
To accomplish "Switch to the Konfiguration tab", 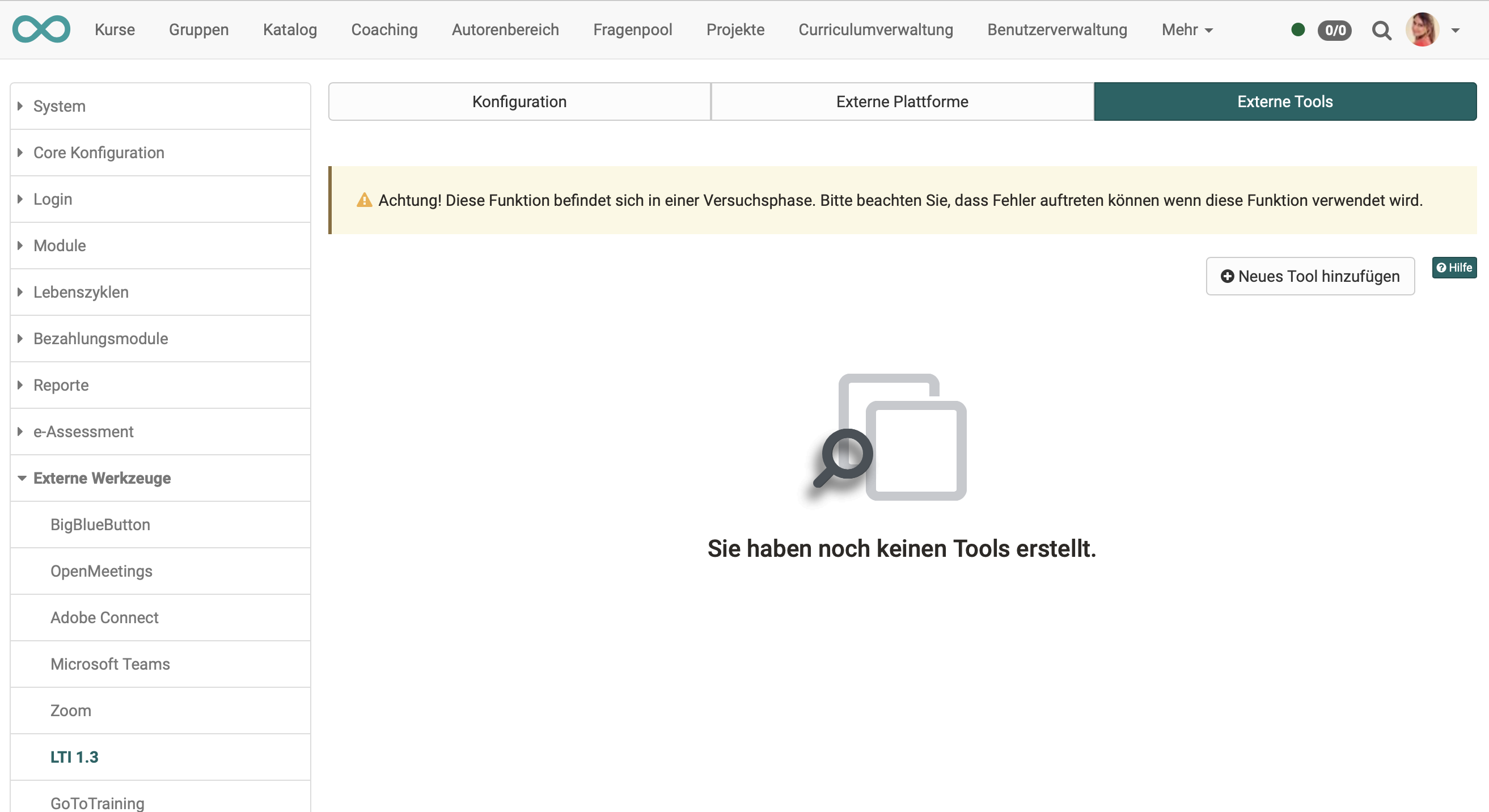I will pos(519,102).
